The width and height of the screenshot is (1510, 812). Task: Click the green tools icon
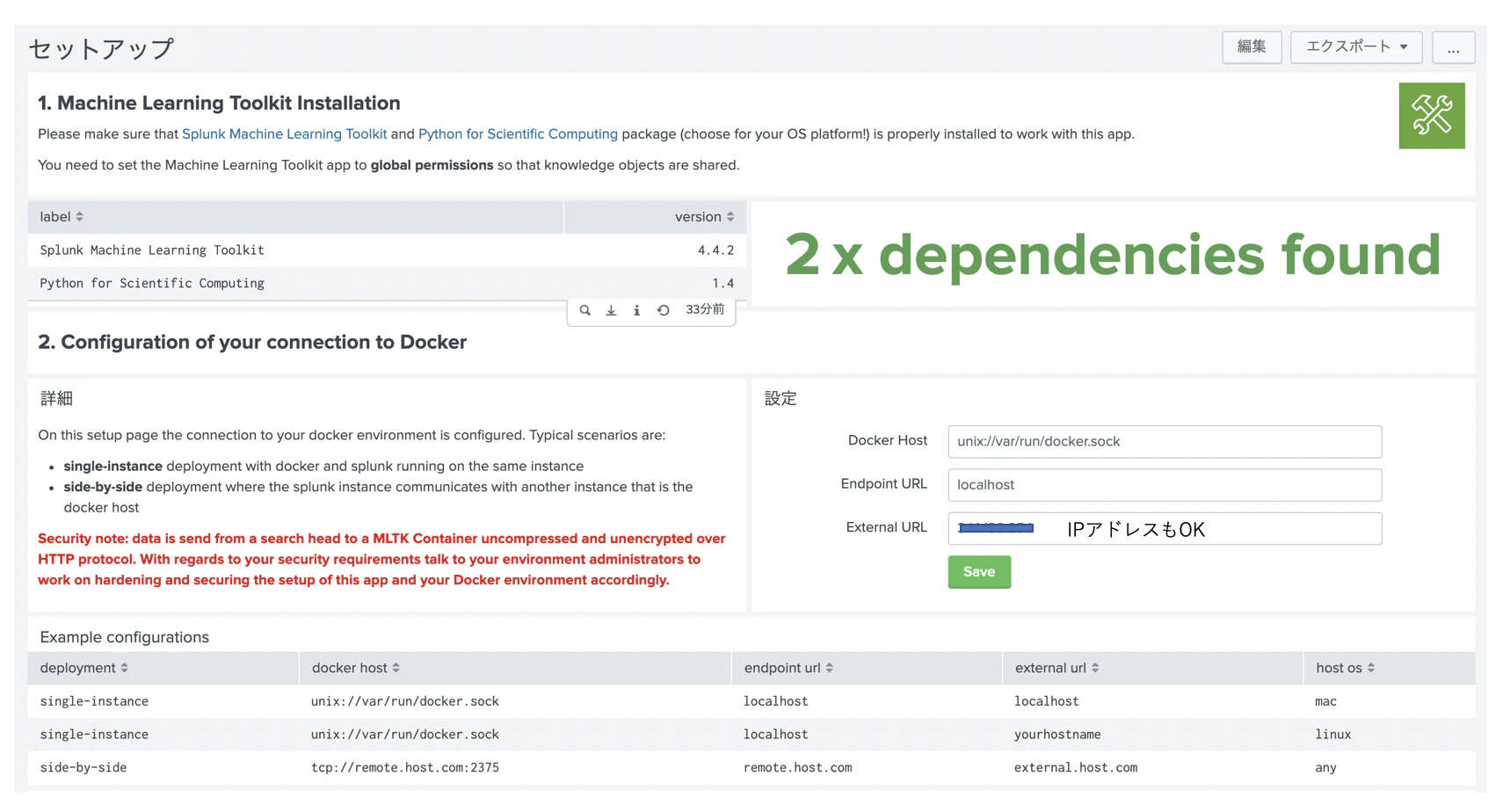tap(1432, 116)
